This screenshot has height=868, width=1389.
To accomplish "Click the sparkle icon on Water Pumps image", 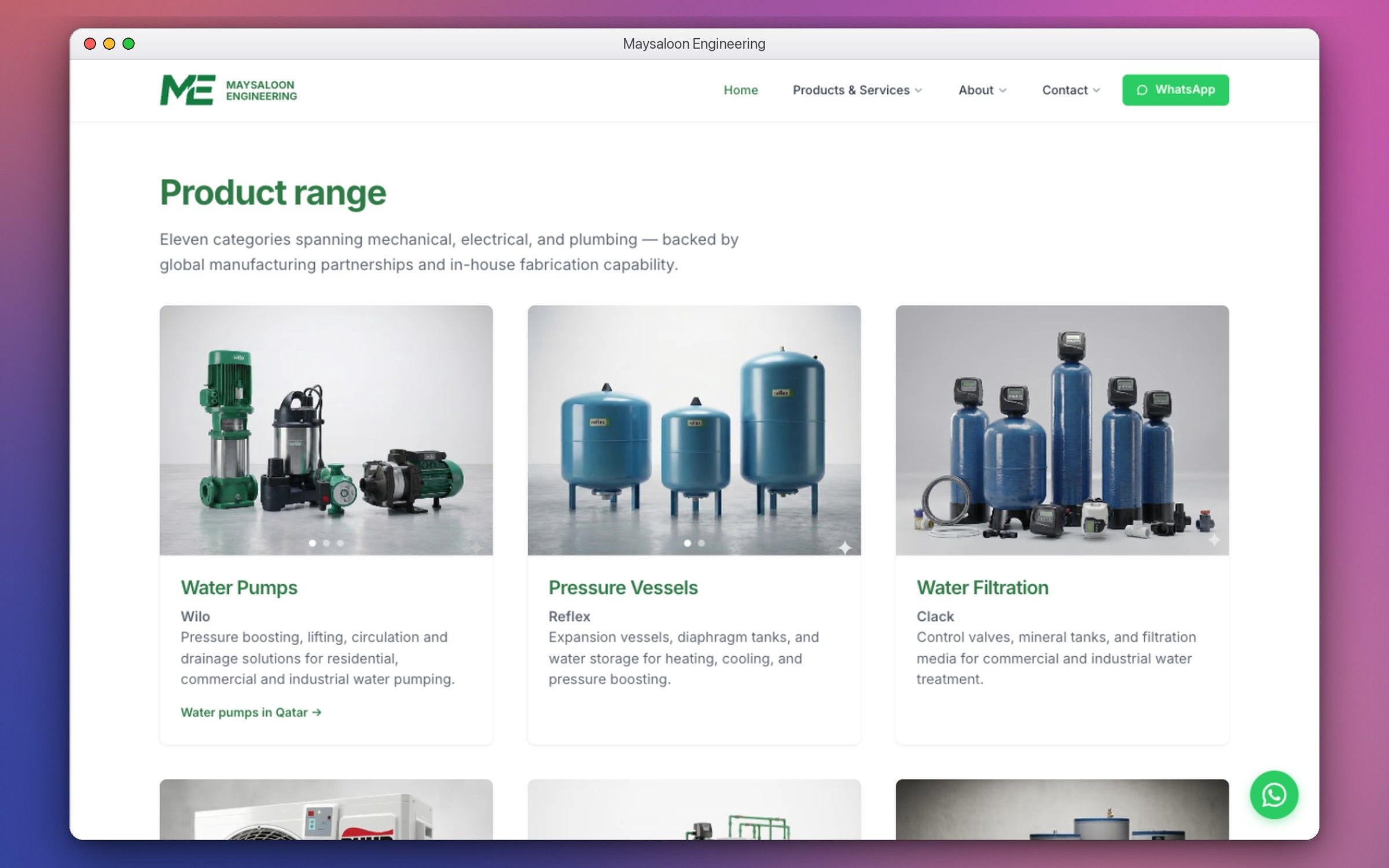I will pyautogui.click(x=476, y=547).
